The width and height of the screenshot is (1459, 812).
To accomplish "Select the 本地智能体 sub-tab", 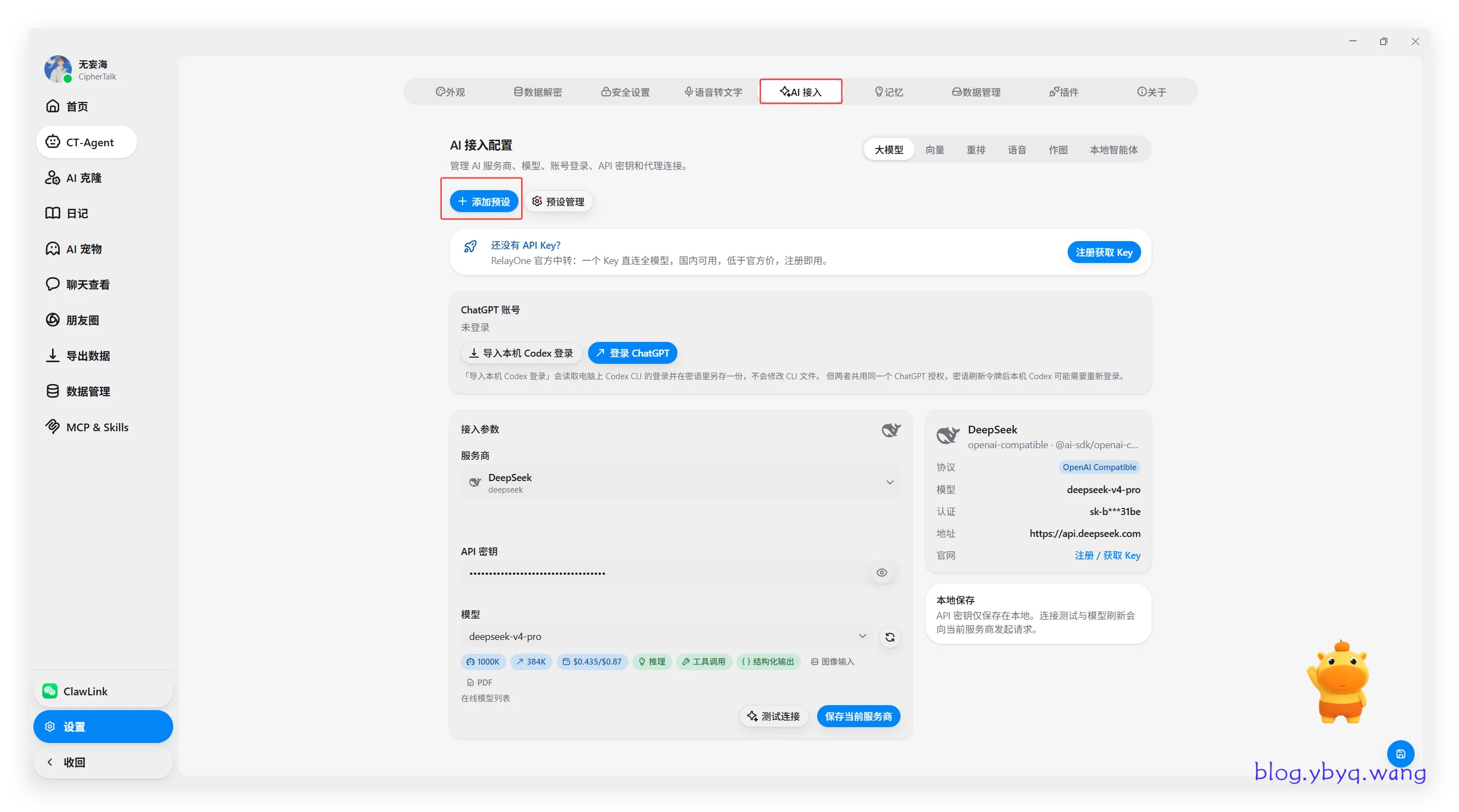I will 1114,150.
